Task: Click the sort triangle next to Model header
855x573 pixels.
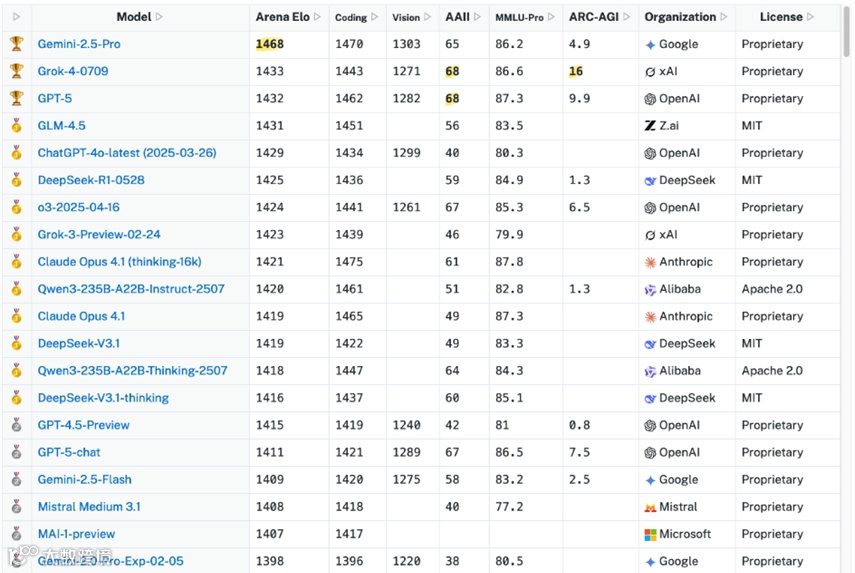Action: (159, 17)
